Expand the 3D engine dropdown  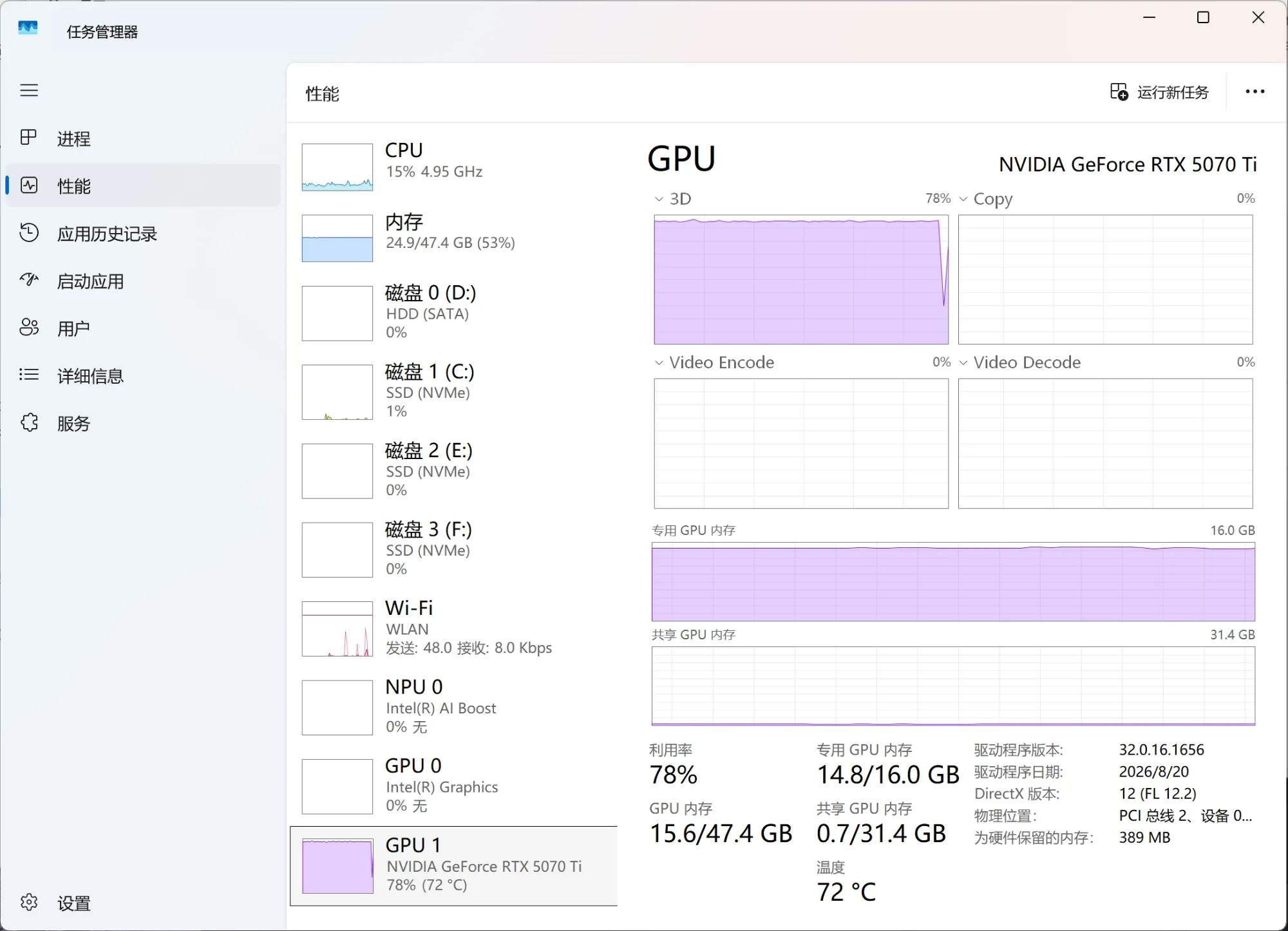pos(659,199)
